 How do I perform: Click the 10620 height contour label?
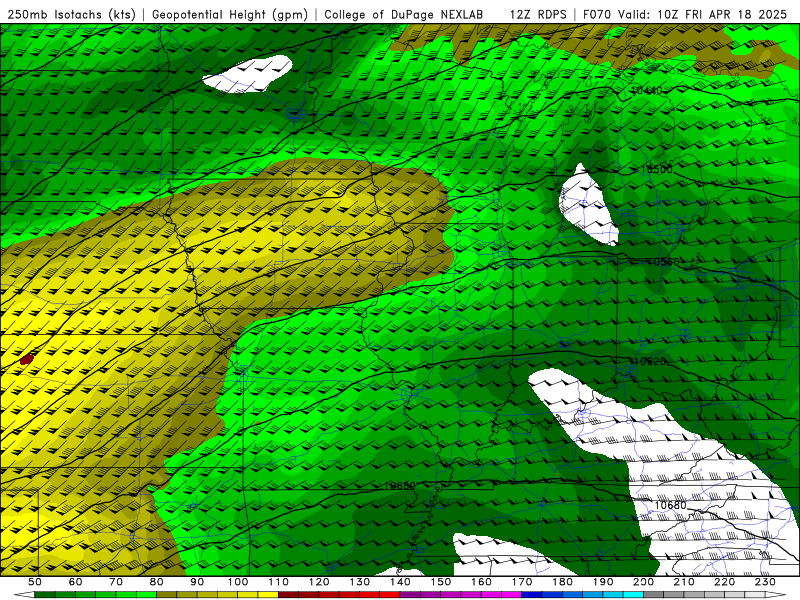[650, 361]
